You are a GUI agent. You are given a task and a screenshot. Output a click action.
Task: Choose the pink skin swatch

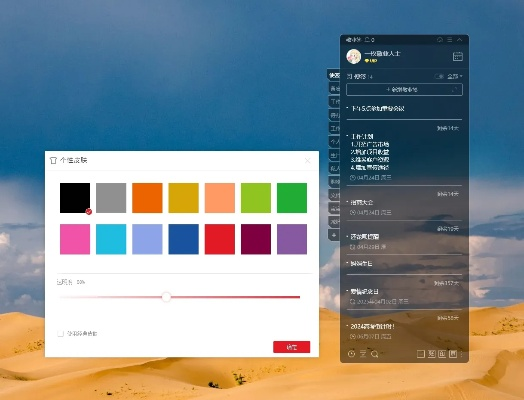tap(75, 239)
